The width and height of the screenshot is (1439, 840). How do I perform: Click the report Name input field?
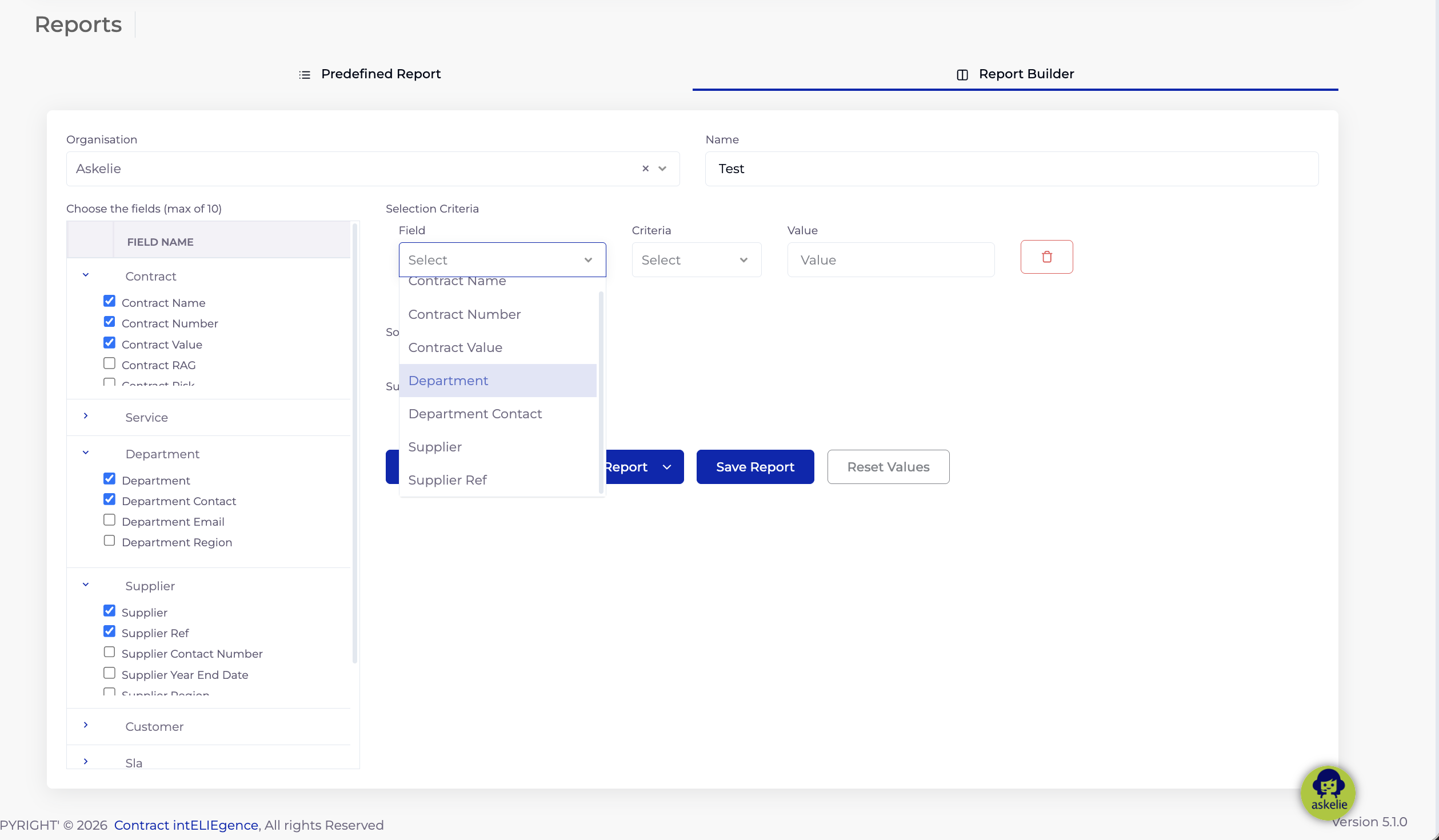pos(1012,169)
